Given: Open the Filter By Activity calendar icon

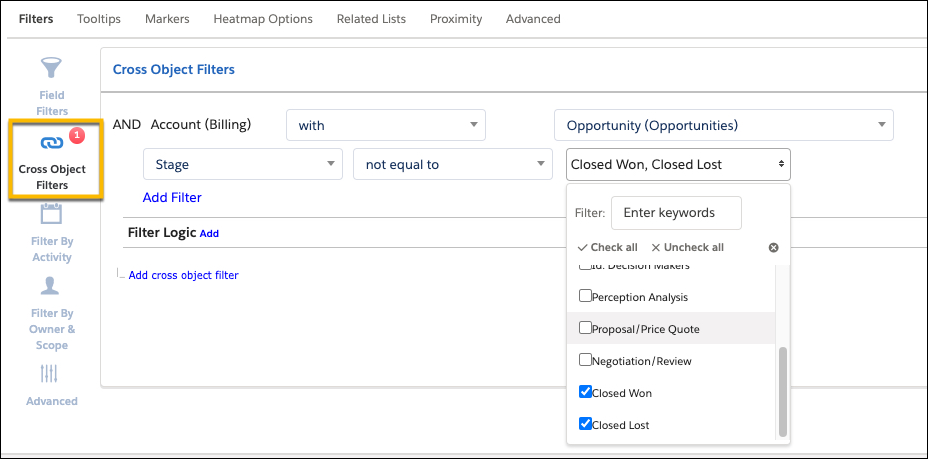Looking at the screenshot, I should [52, 213].
